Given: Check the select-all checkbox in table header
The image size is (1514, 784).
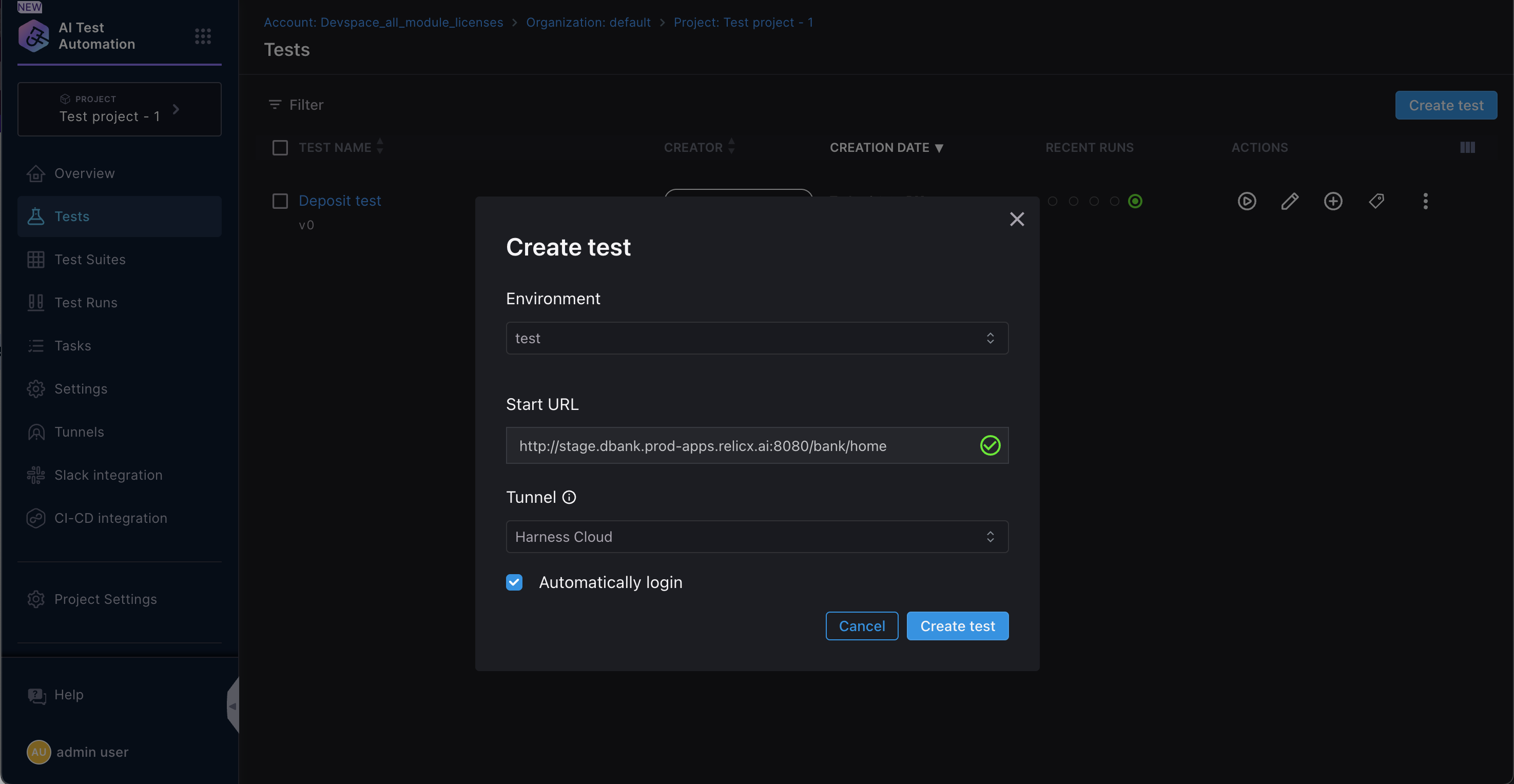Looking at the screenshot, I should click(x=280, y=148).
